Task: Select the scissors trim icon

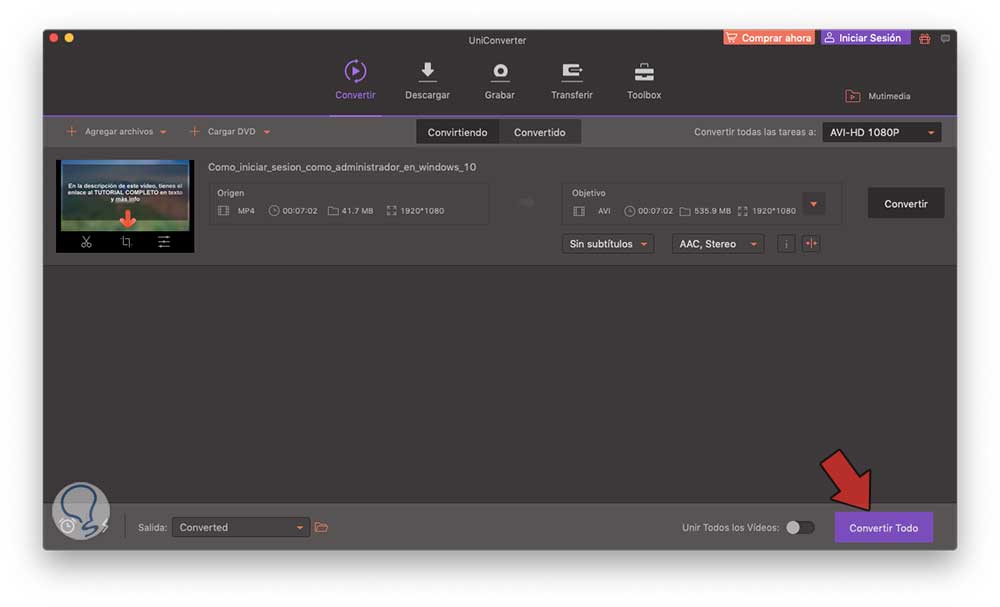Action: pos(86,242)
